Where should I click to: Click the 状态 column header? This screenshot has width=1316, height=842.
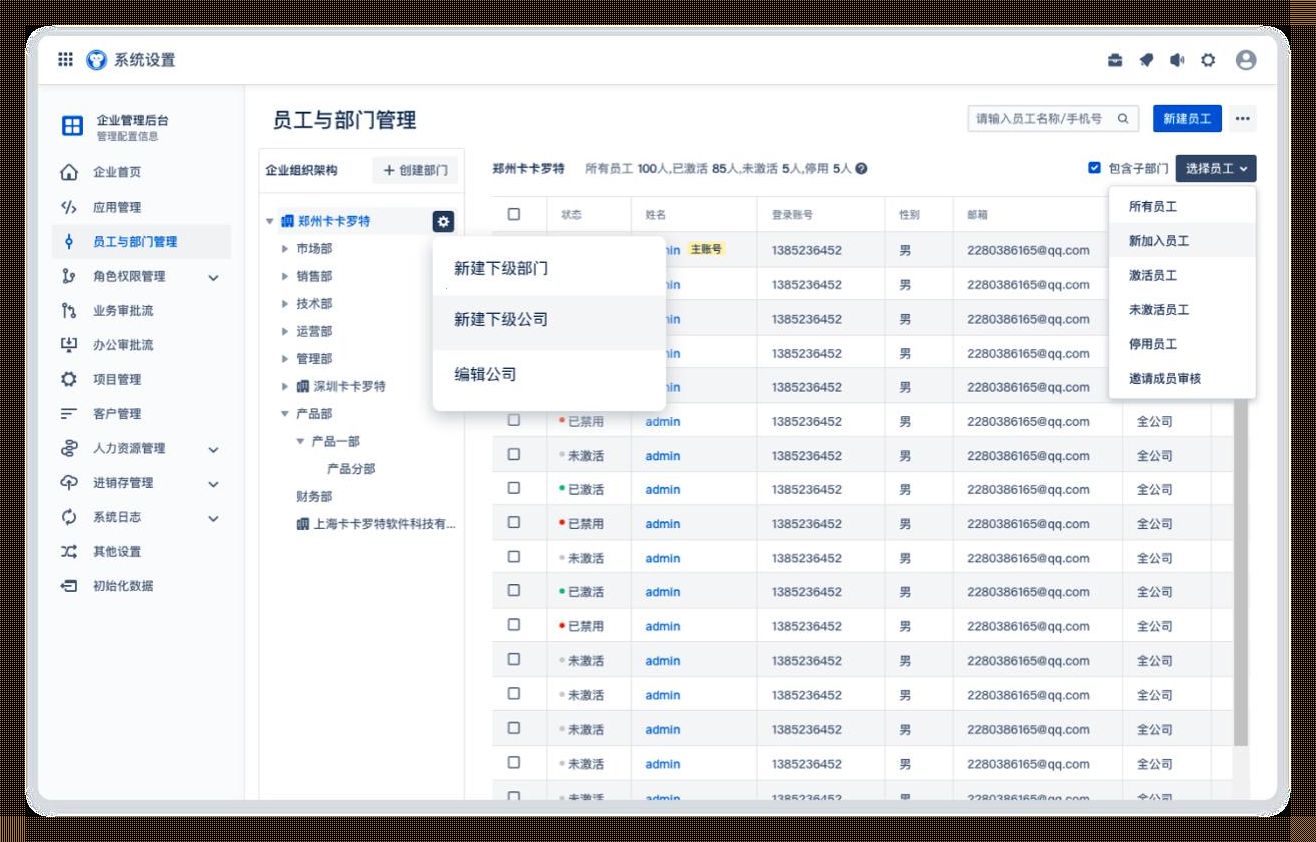(571, 215)
